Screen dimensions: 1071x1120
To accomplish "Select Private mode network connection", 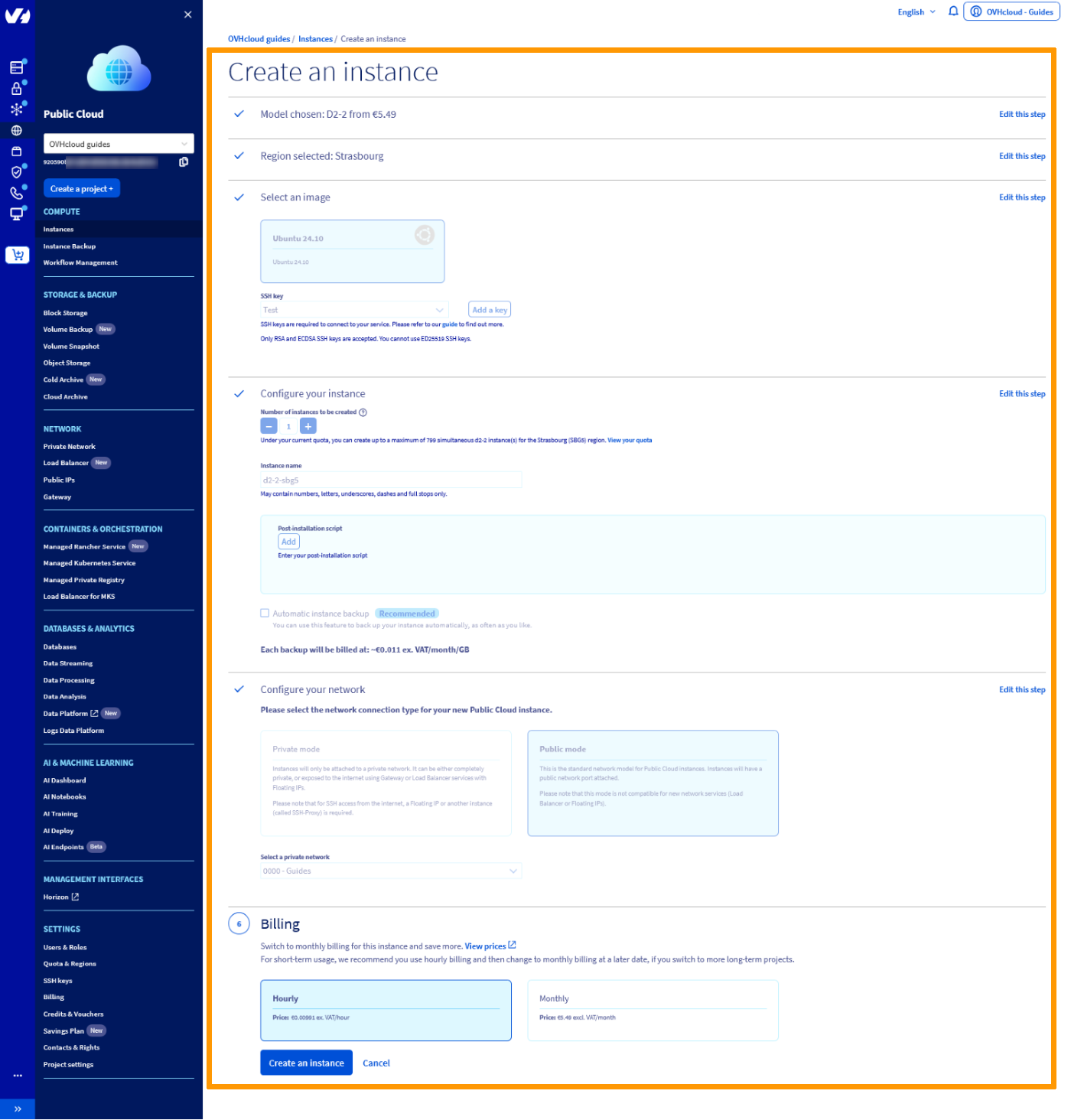I will pyautogui.click(x=386, y=783).
